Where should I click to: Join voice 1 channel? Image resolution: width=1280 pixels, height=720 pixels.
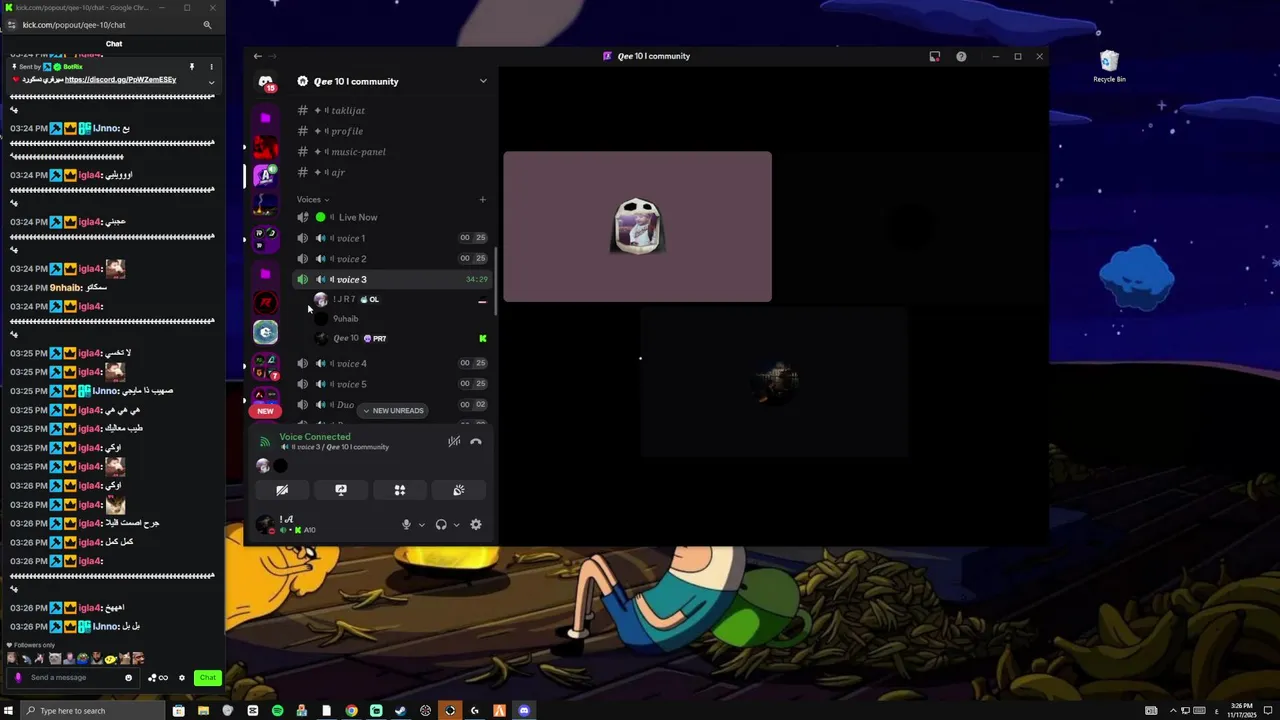point(392,238)
